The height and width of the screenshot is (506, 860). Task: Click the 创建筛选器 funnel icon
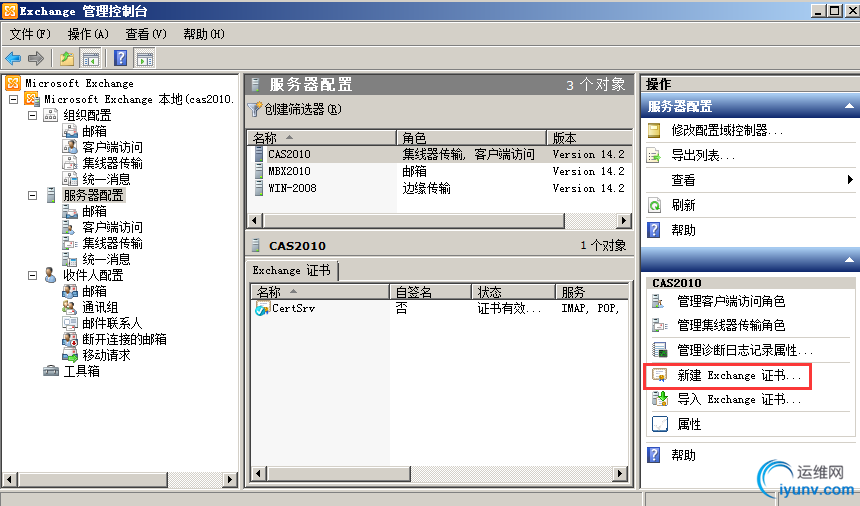[254, 110]
